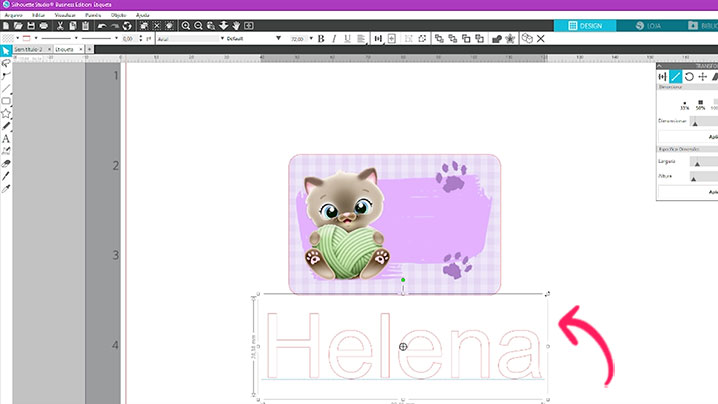Image resolution: width=718 pixels, height=404 pixels.
Task: Open the Arquivo menu
Action: click(x=13, y=15)
